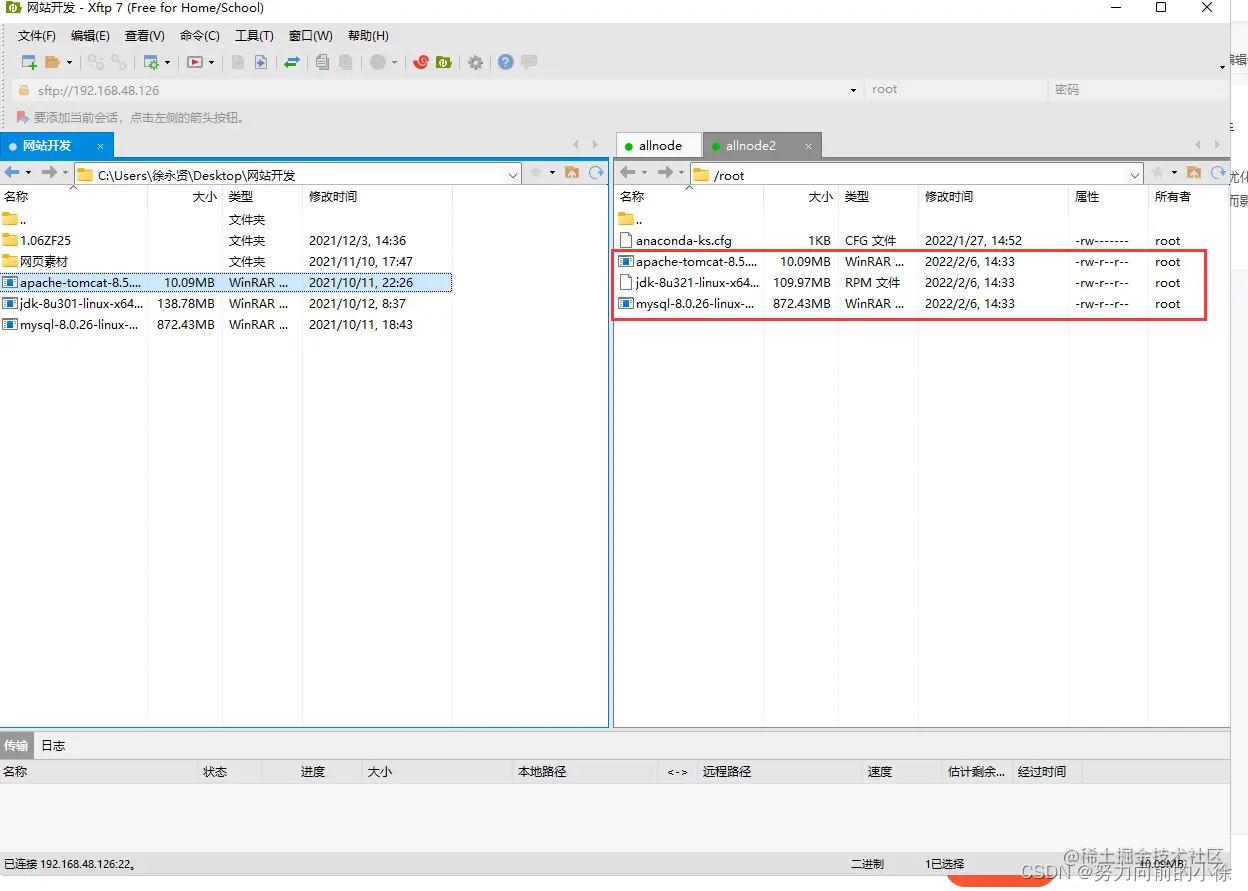Sort remote files by 类型 column

tap(878, 197)
